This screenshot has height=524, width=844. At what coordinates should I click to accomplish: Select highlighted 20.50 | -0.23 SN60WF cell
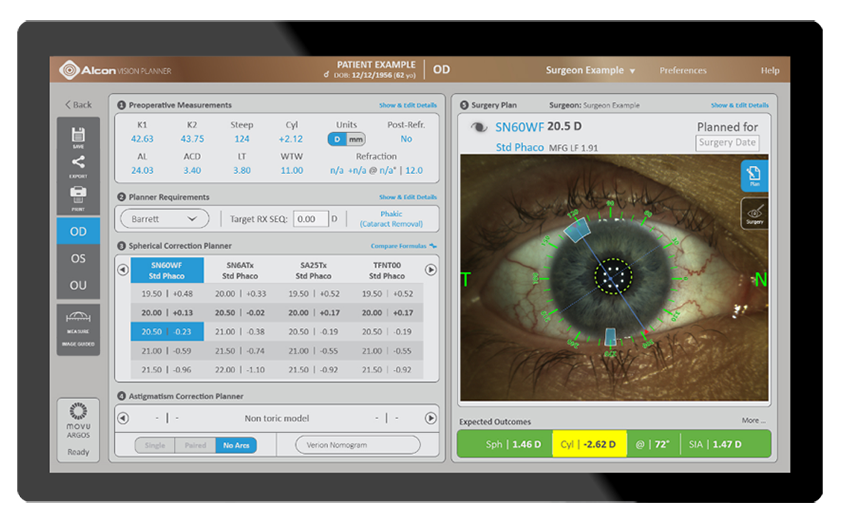click(x=167, y=332)
